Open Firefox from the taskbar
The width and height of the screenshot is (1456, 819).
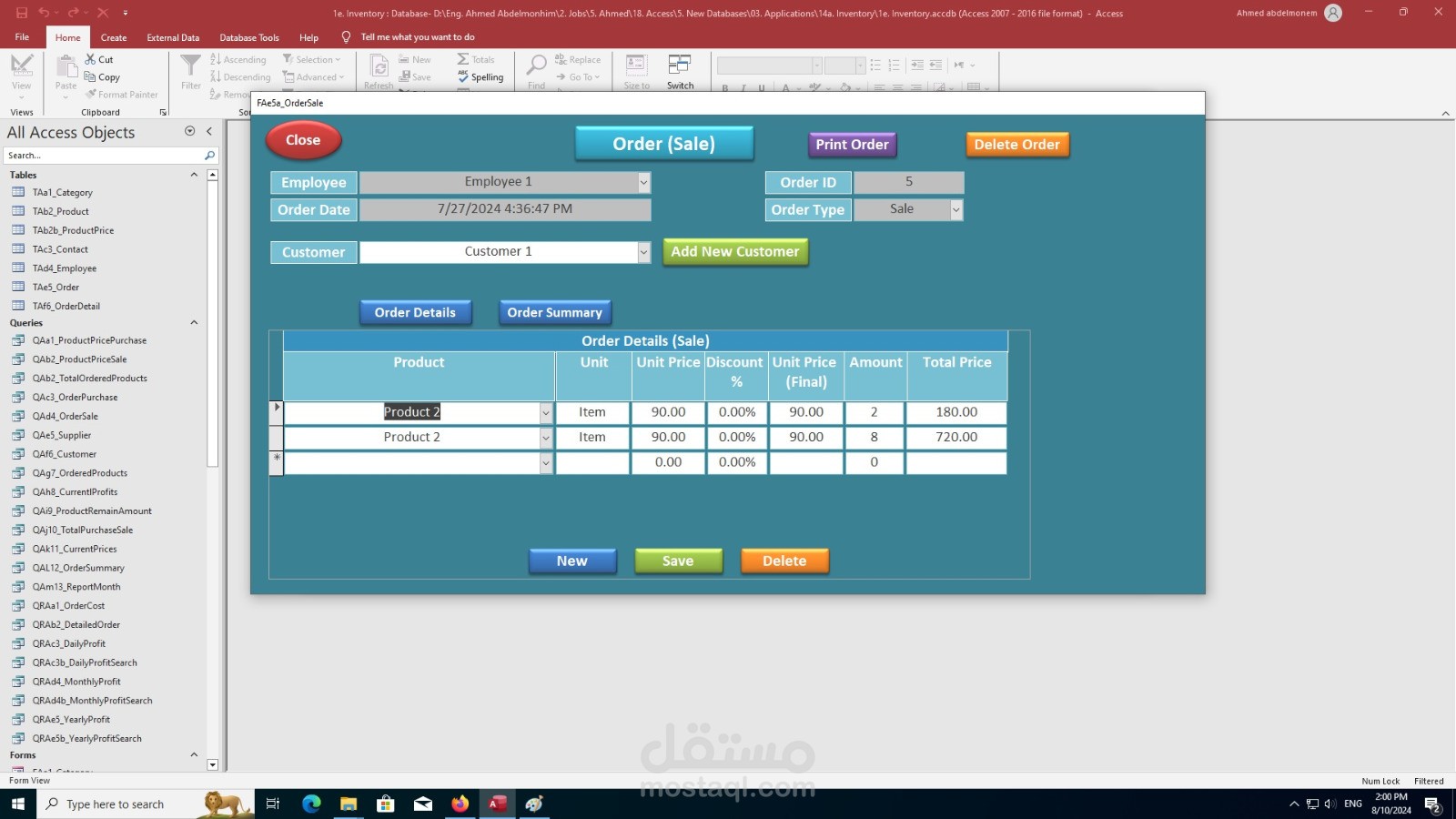coord(460,804)
